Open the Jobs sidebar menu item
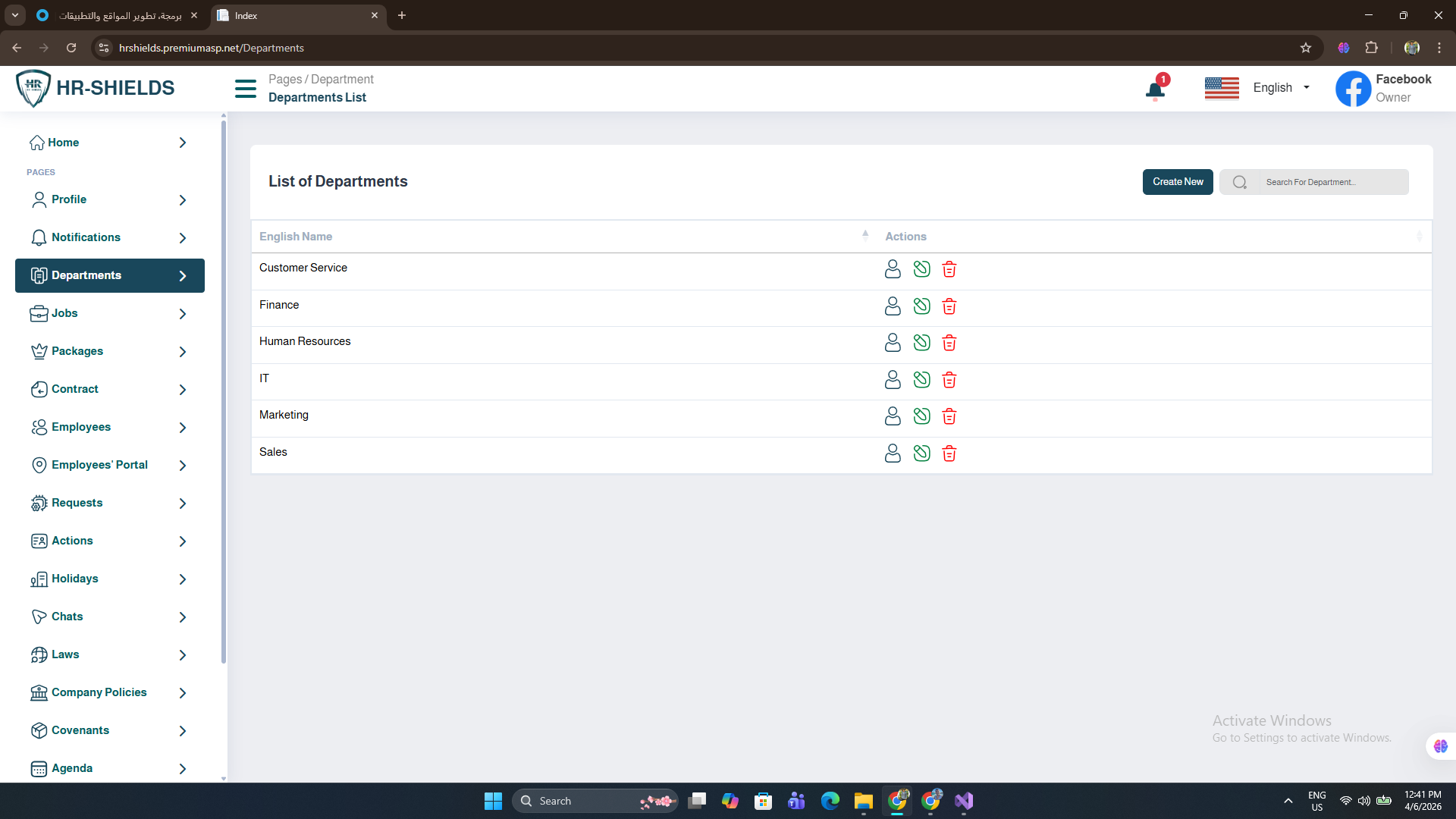Viewport: 1456px width, 819px height. point(64,313)
